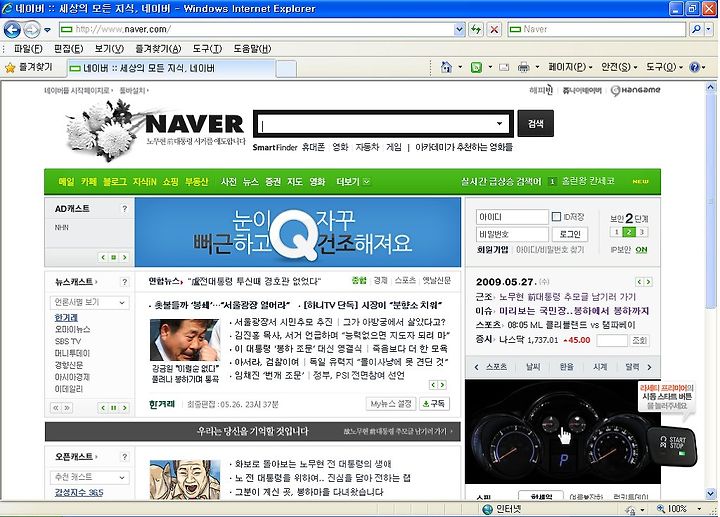Click the My뉴스 설정 button

tap(391, 404)
